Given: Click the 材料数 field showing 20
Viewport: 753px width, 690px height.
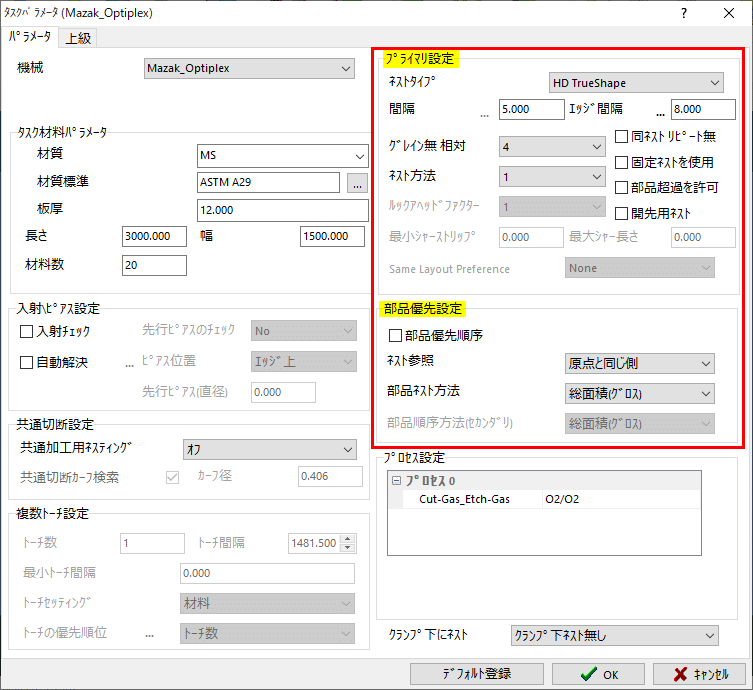Looking at the screenshot, I should click(154, 265).
